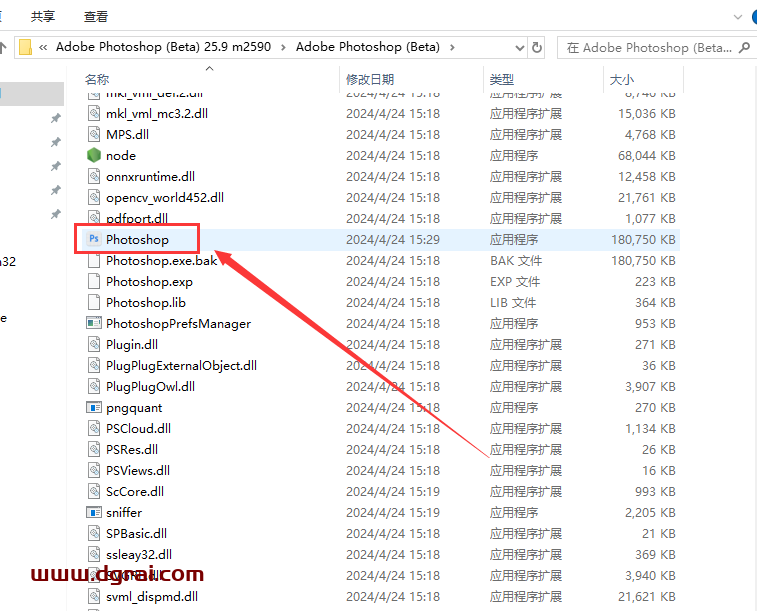This screenshot has width=757, height=611.
Task: Expand chevron between the two breadcrumb folders
Action: tap(283, 47)
